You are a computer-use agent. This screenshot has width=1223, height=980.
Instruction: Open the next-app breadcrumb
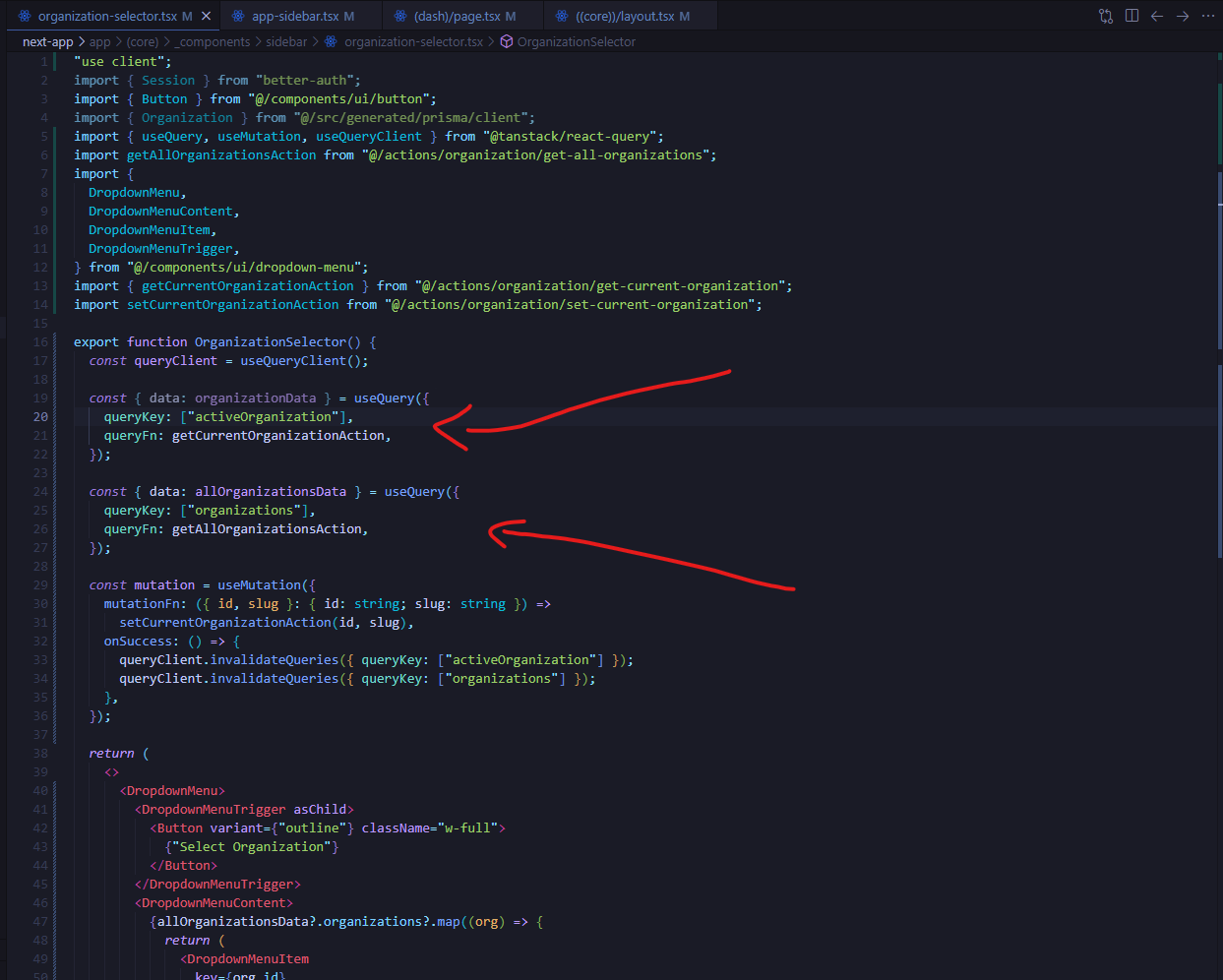(48, 41)
